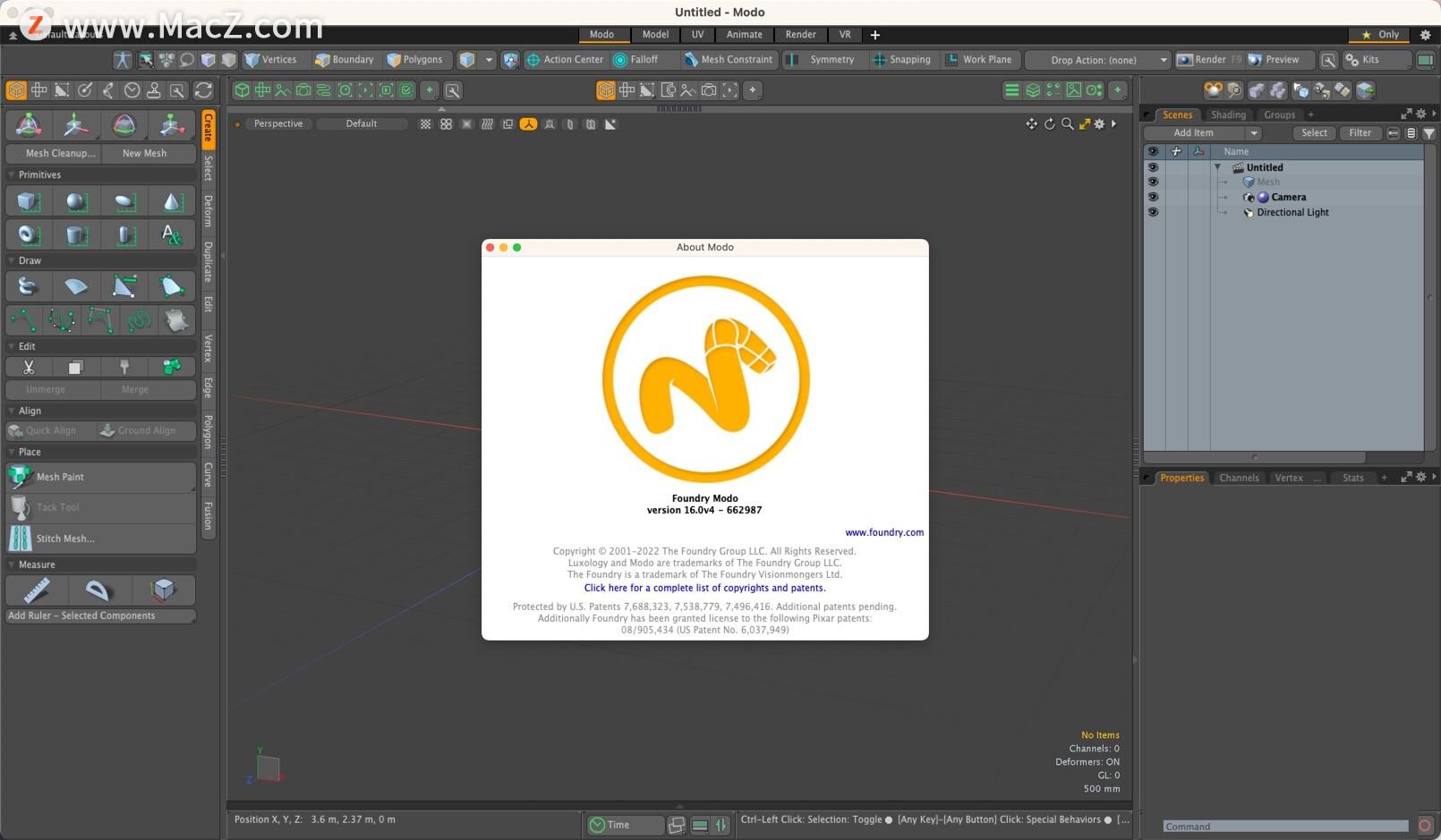The height and width of the screenshot is (840, 1441).
Task: Click Add Ruler Selected Components button
Action: 100,615
